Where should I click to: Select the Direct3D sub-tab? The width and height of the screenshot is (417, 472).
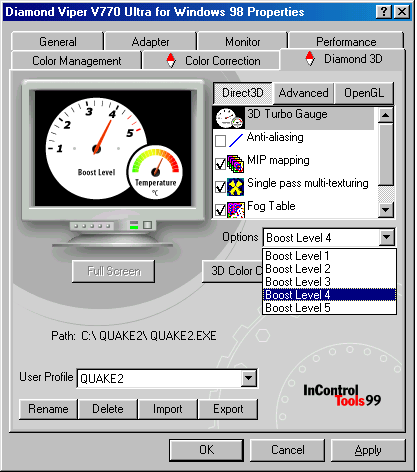click(x=243, y=93)
